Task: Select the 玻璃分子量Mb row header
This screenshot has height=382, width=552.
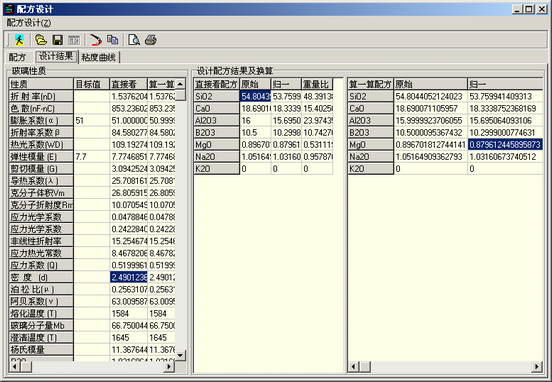Action: [41, 325]
